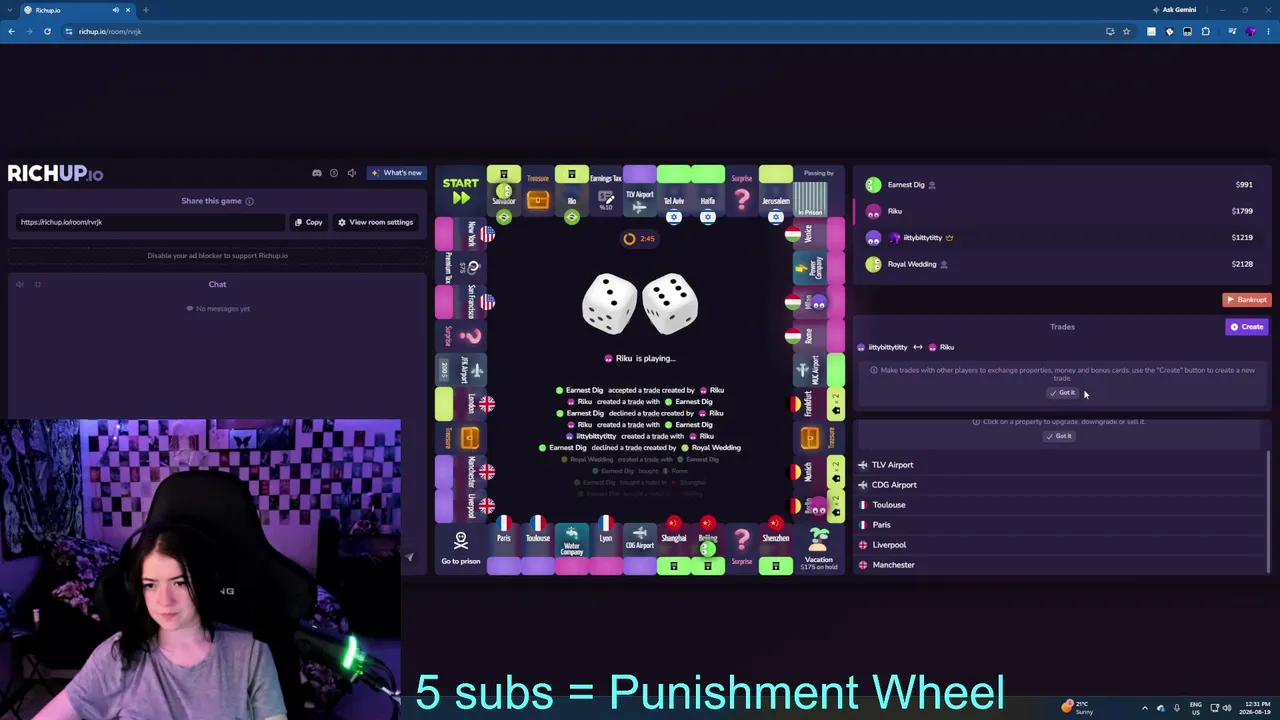Select the Paris tile on the board
The height and width of the screenshot is (720, 1280).
(504, 549)
